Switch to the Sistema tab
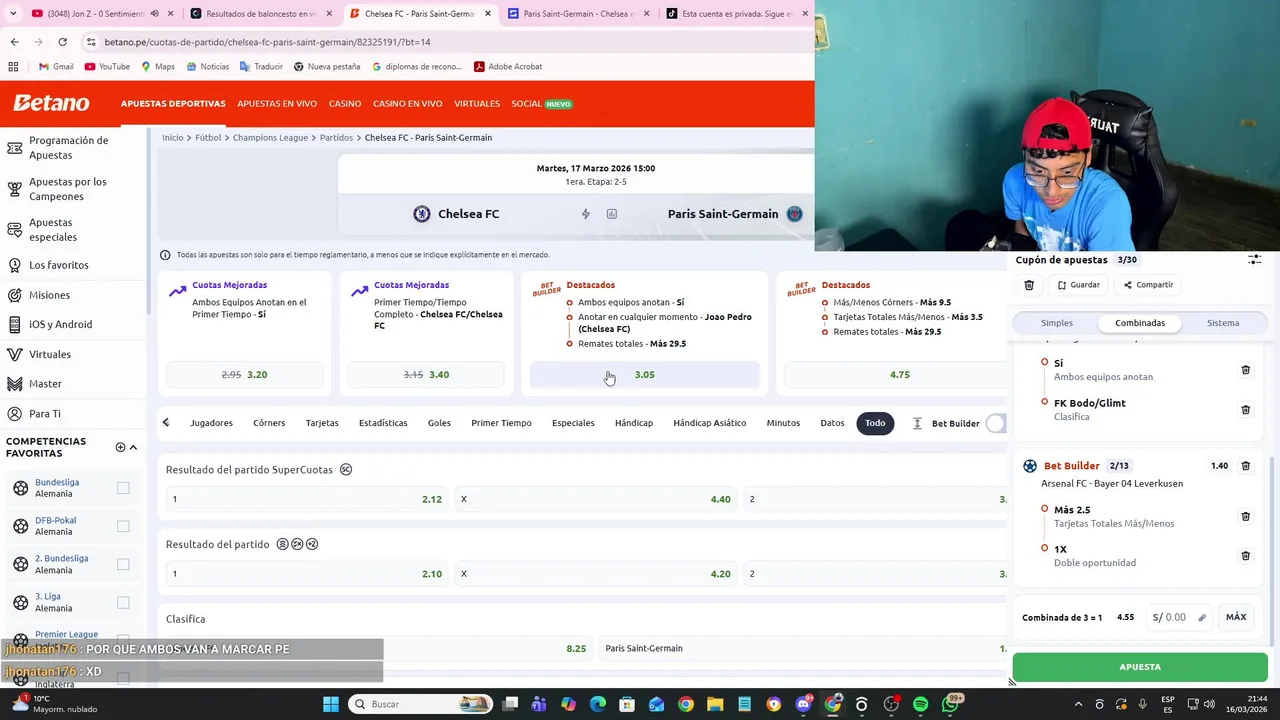1280x720 pixels. click(x=1223, y=323)
